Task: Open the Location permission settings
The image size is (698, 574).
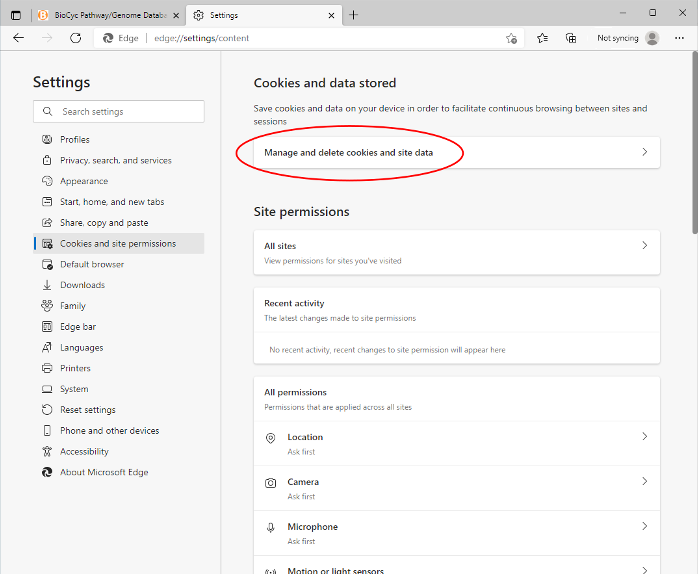Action: [456, 443]
